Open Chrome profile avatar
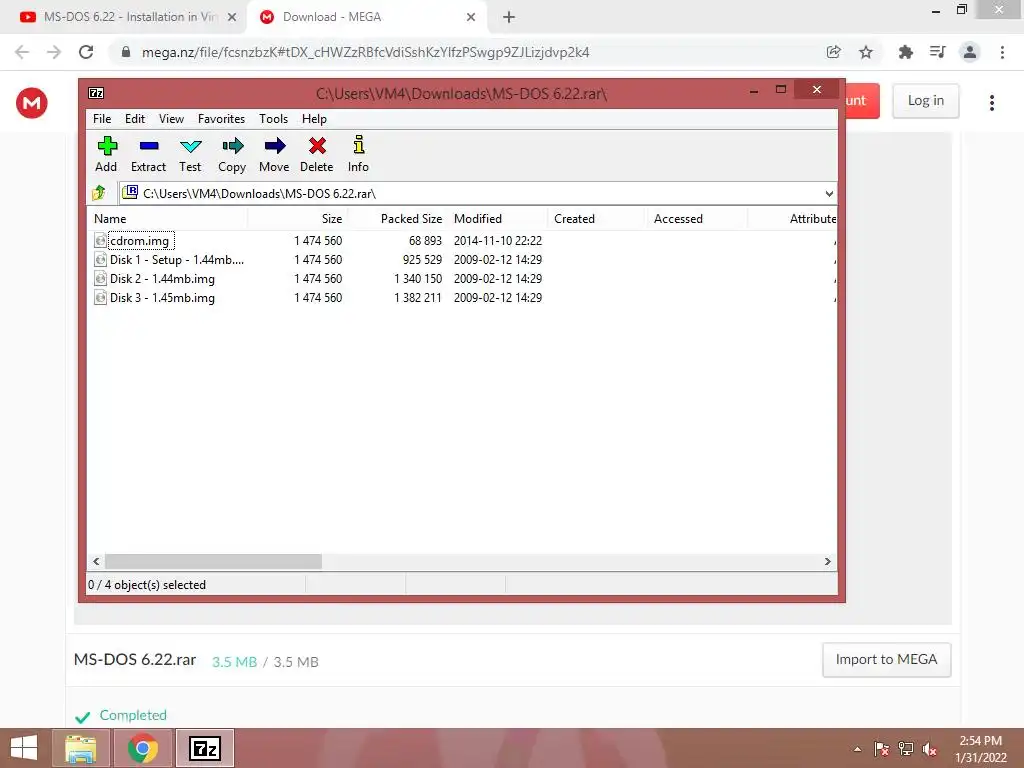Screen dimensions: 1024x768 (x=970, y=52)
